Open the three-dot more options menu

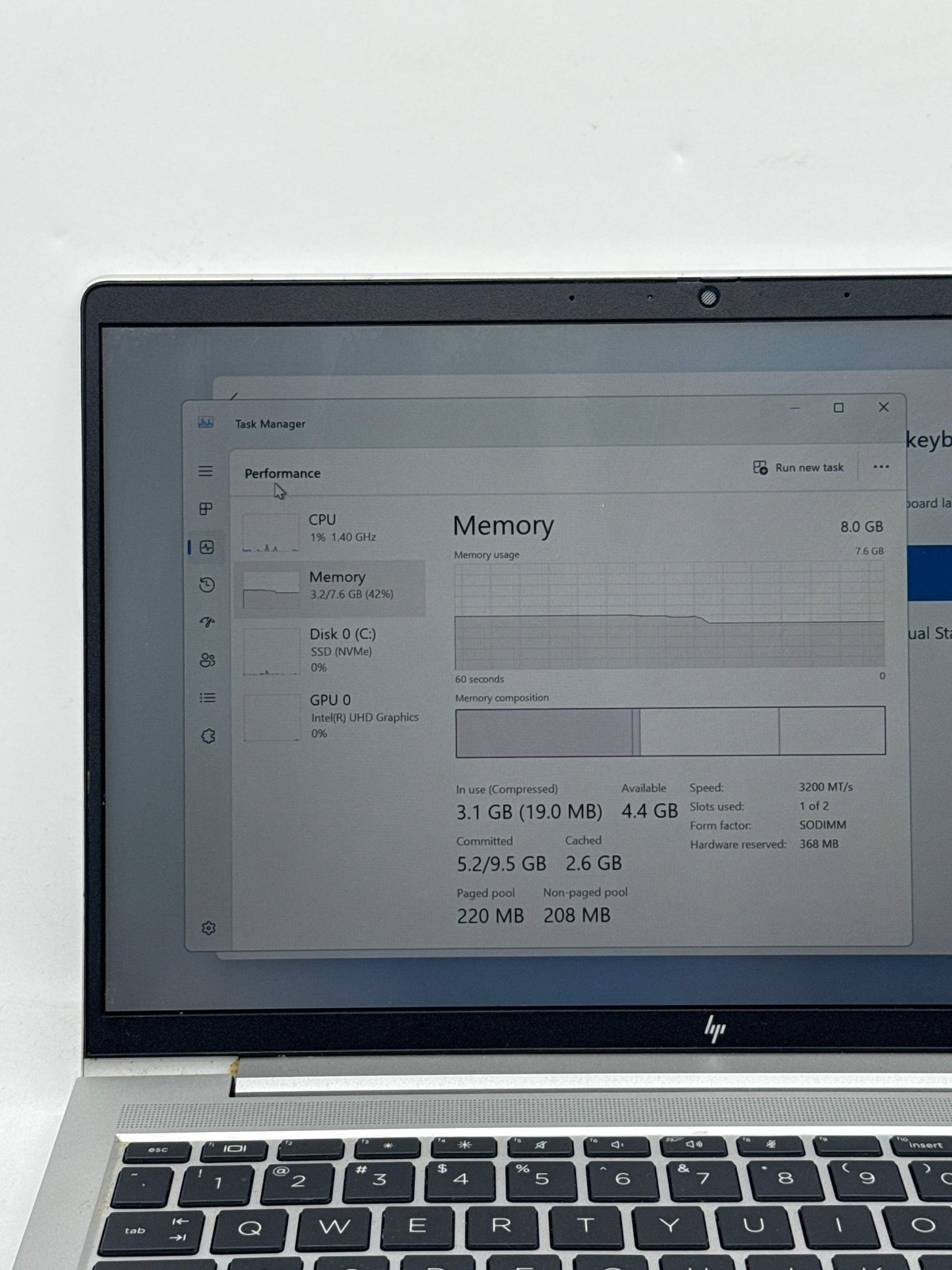click(x=881, y=467)
